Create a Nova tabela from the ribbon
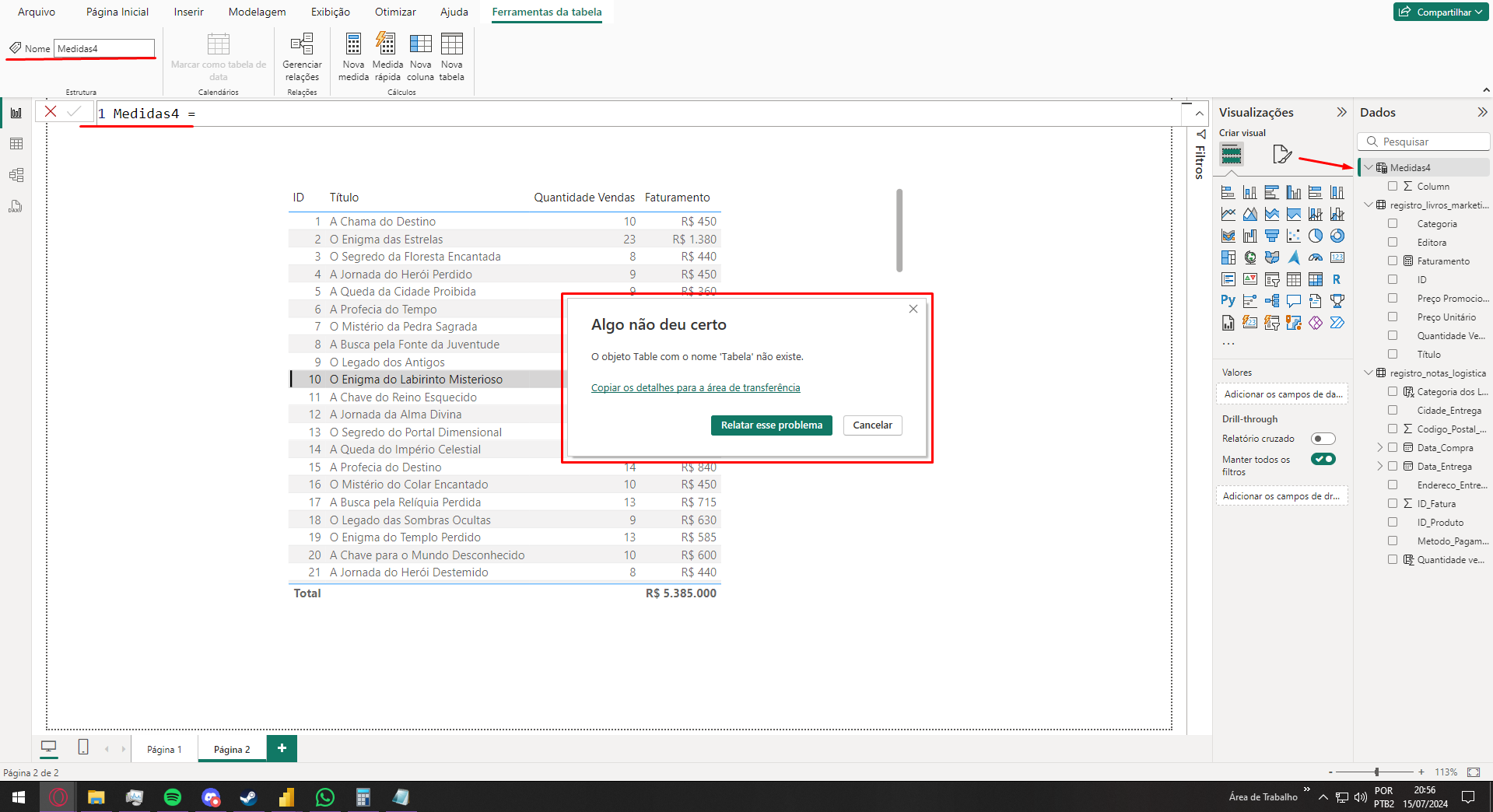 point(451,58)
